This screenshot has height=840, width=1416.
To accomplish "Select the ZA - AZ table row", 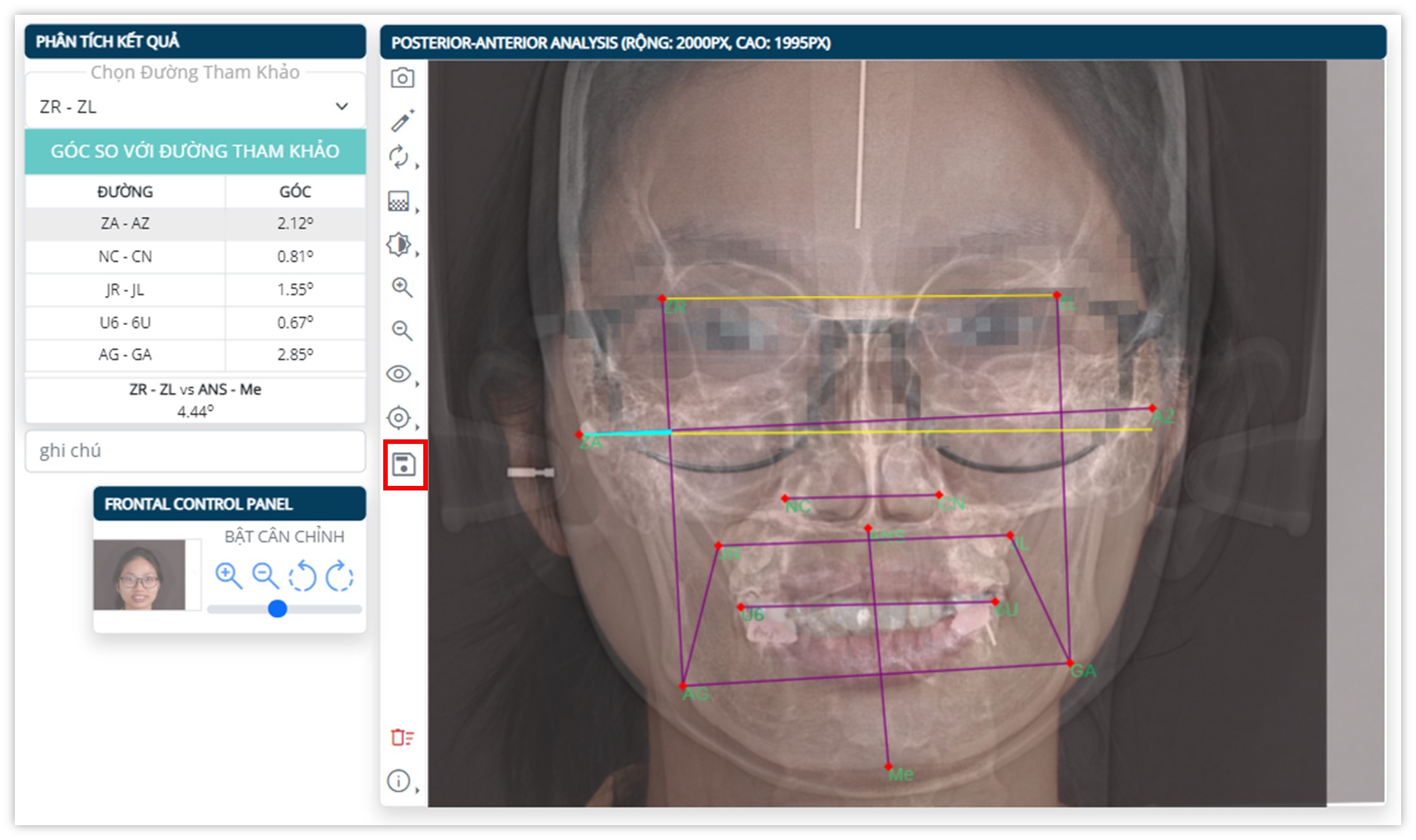I will [x=195, y=224].
